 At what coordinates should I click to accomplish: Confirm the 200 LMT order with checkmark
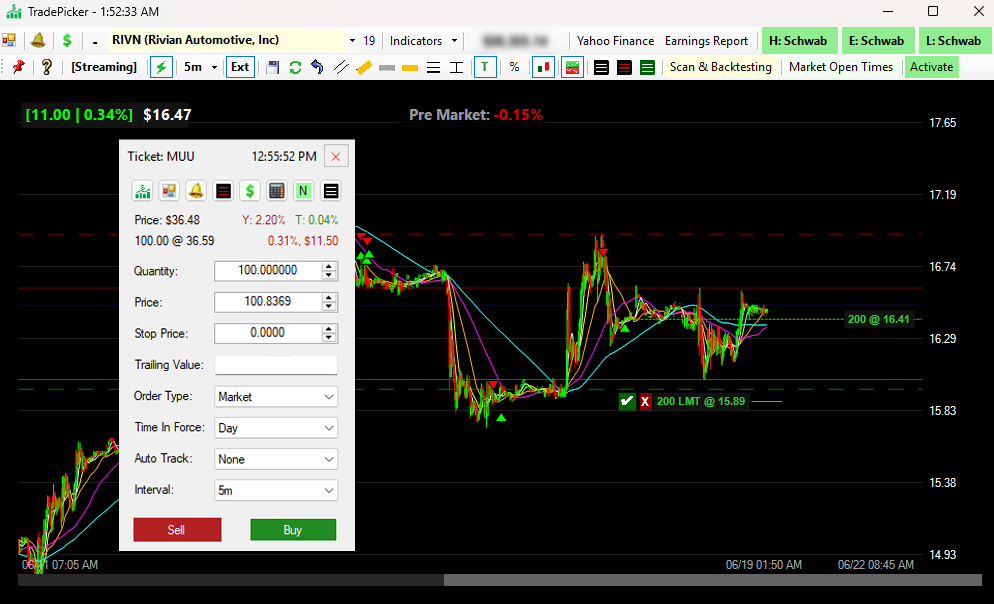point(627,401)
